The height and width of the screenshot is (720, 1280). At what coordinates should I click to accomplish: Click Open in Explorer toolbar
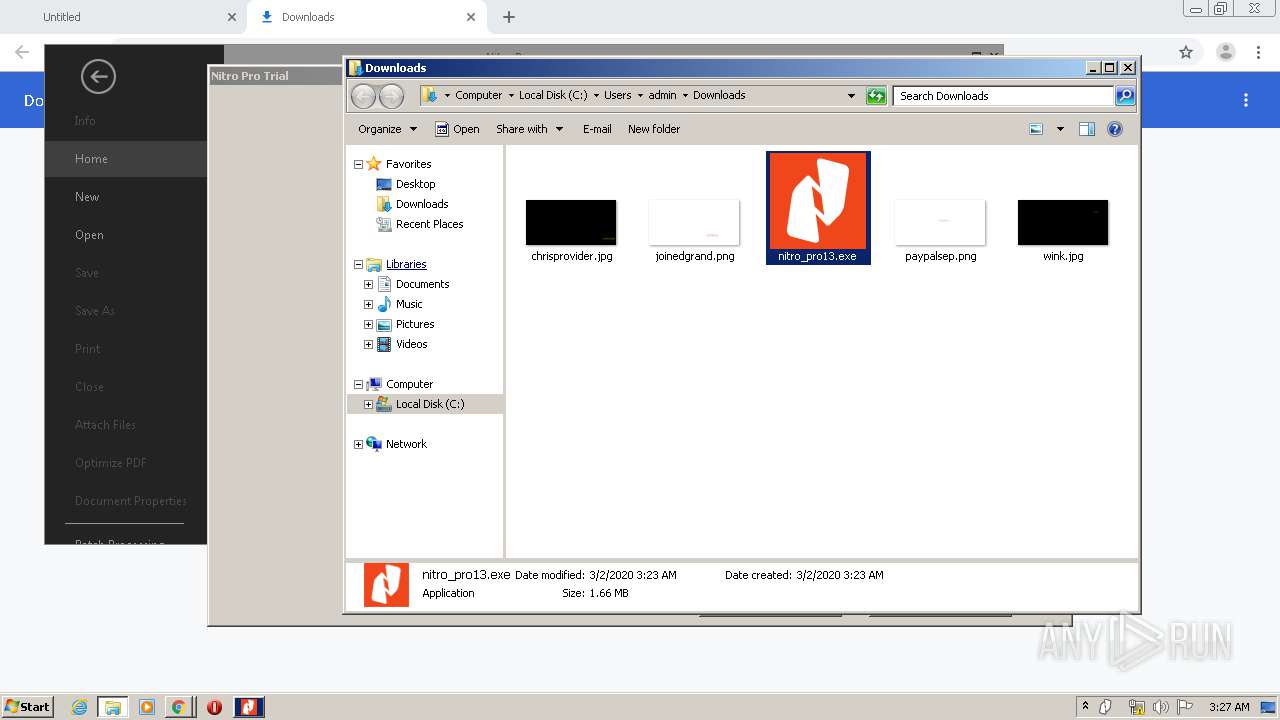pyautogui.click(x=457, y=129)
